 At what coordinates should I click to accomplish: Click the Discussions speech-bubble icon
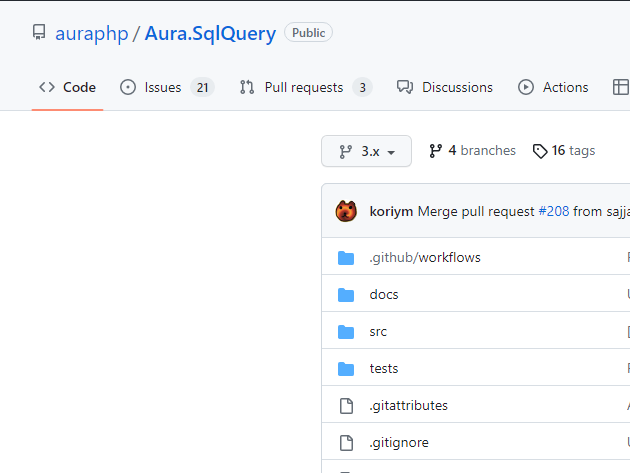(x=405, y=87)
